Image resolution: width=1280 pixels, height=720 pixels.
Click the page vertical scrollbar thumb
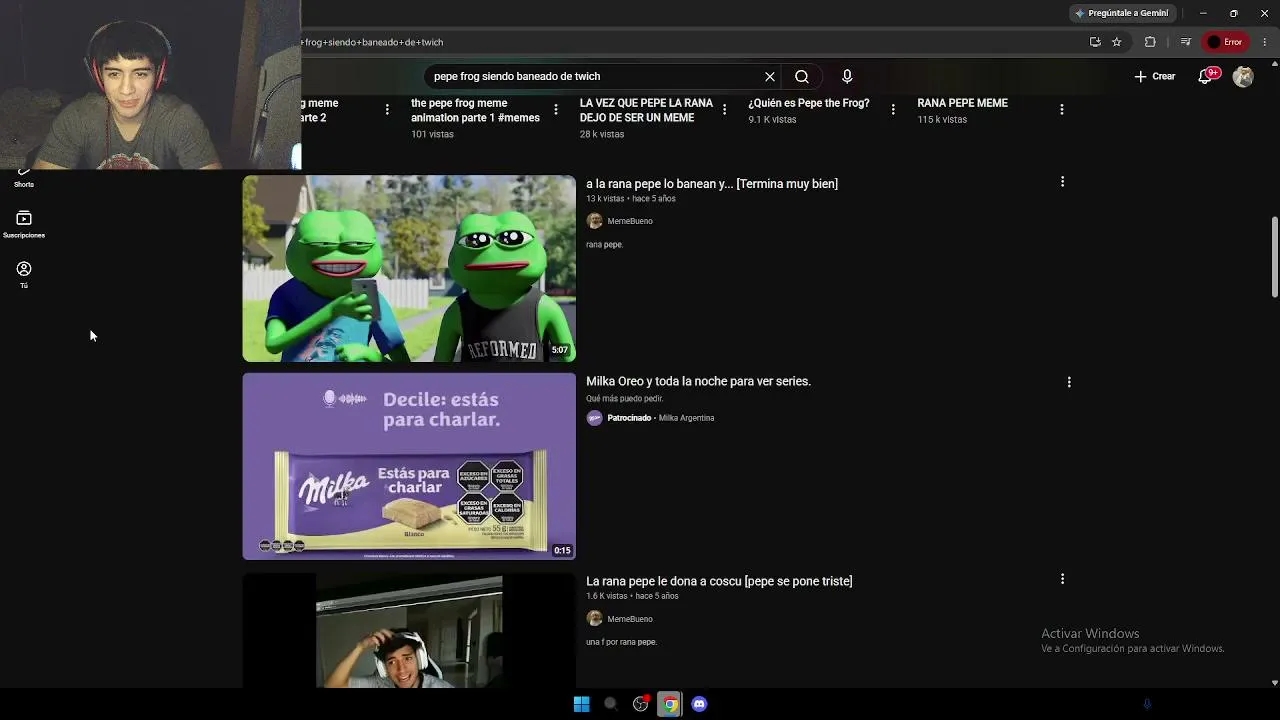point(1274,256)
